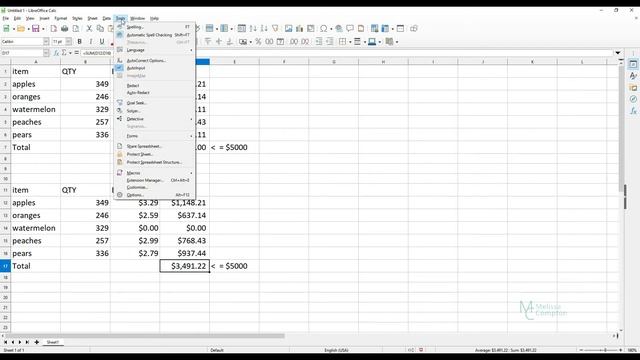Open the font name dropdown
This screenshot has height=360, width=640.
coord(46,42)
